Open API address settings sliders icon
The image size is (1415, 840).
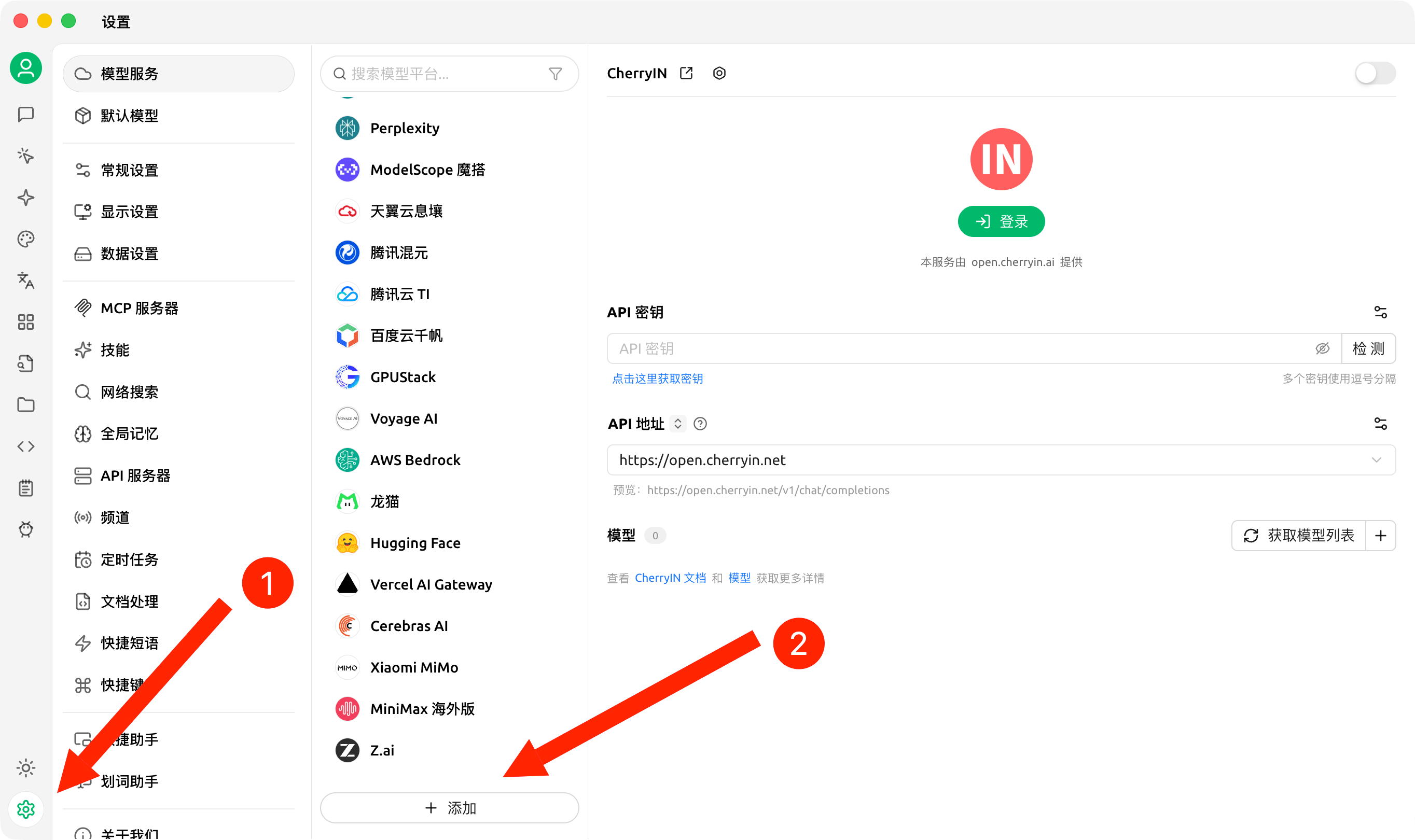tap(1380, 424)
